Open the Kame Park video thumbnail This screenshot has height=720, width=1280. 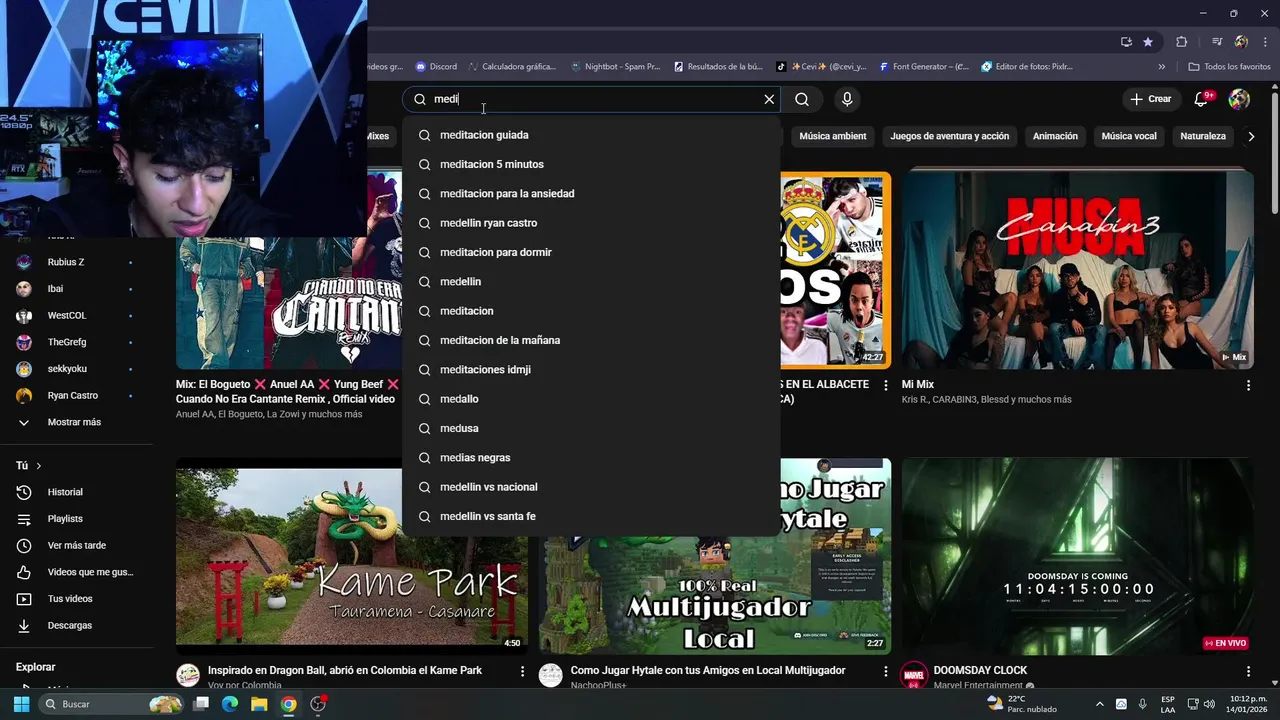[x=352, y=556]
